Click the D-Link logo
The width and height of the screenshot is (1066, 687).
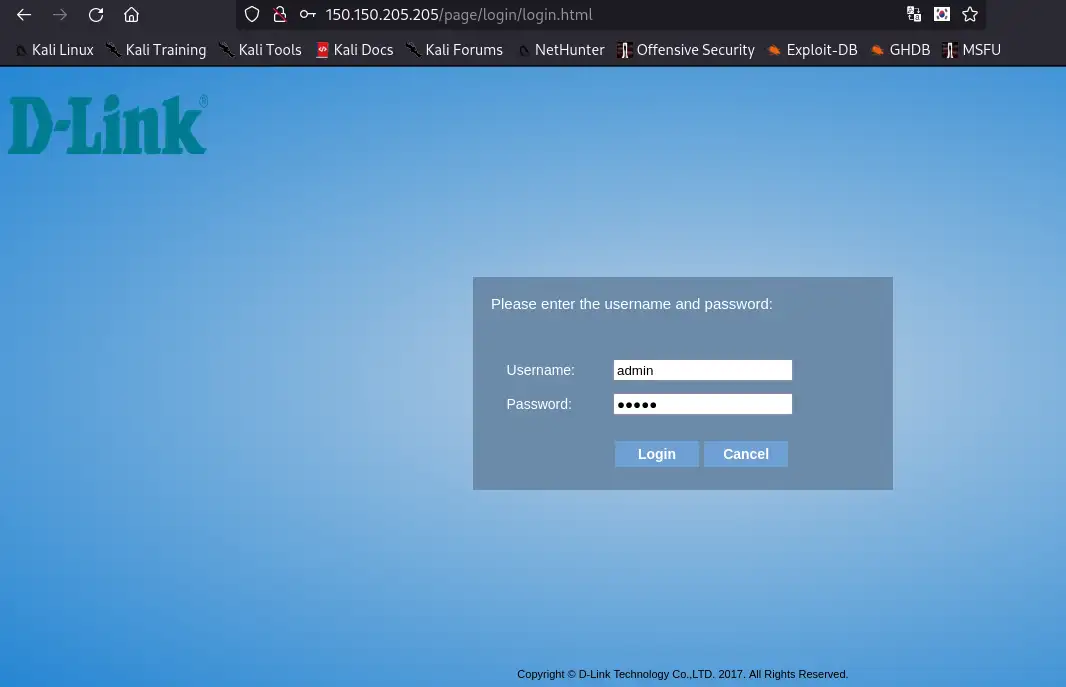tap(107, 123)
